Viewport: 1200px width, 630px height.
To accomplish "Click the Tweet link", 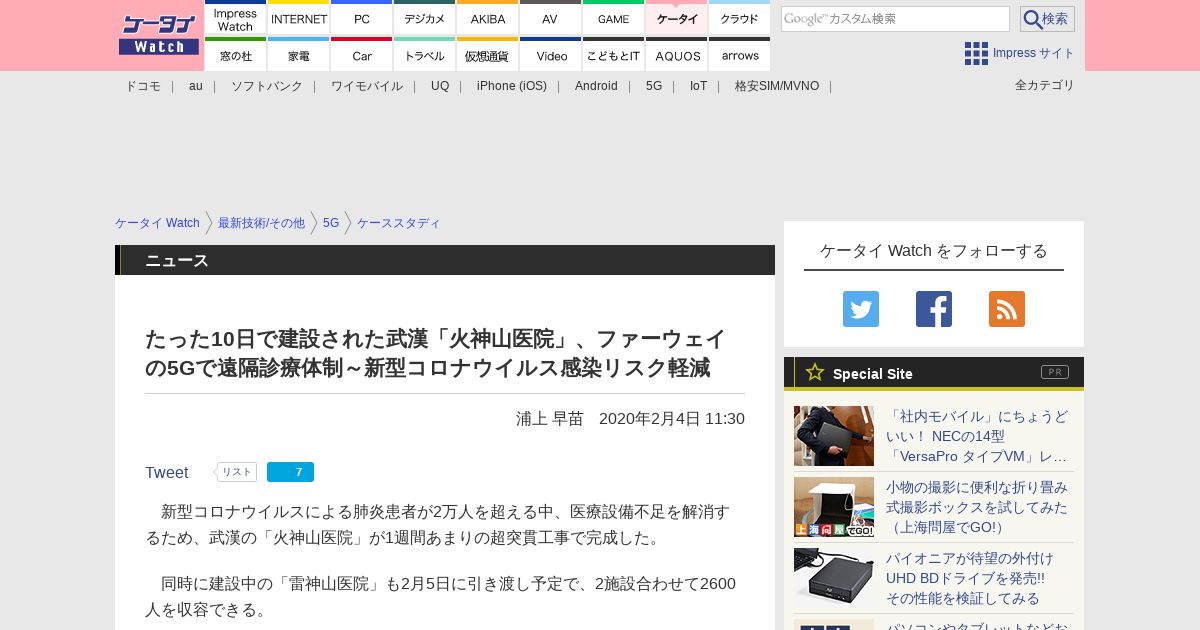I will [167, 472].
